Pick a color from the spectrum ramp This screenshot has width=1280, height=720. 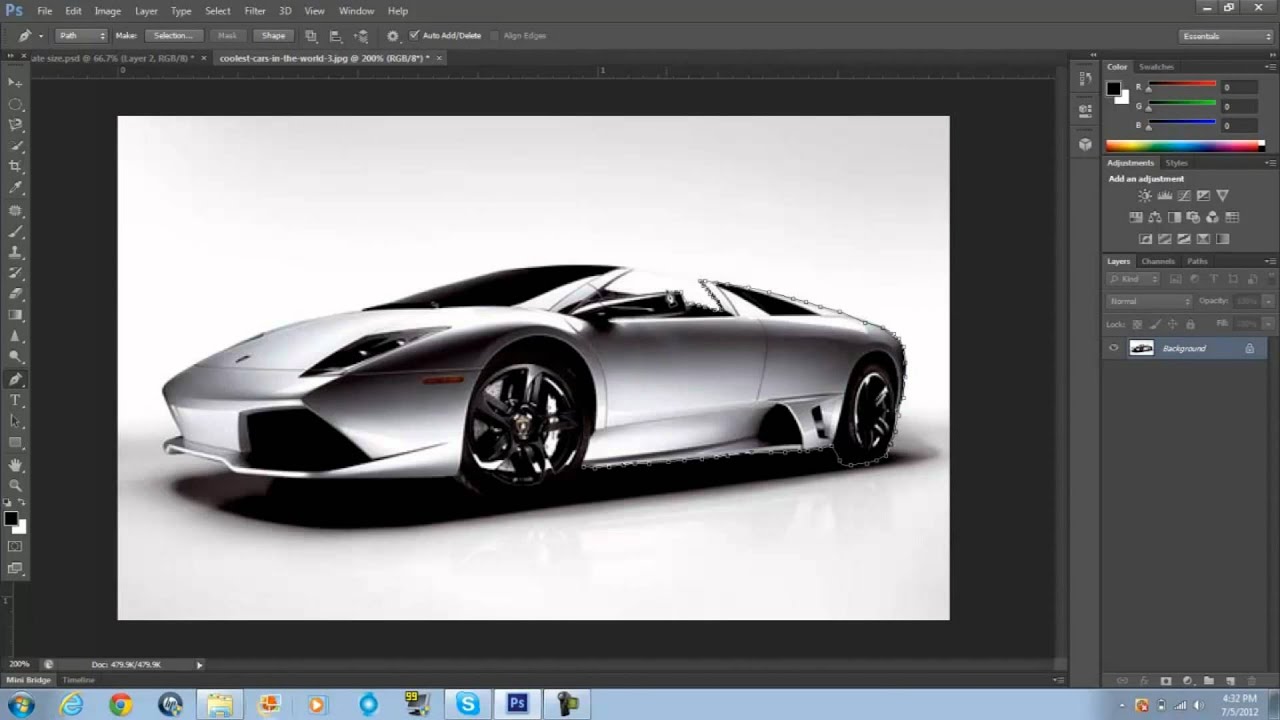pyautogui.click(x=1185, y=146)
